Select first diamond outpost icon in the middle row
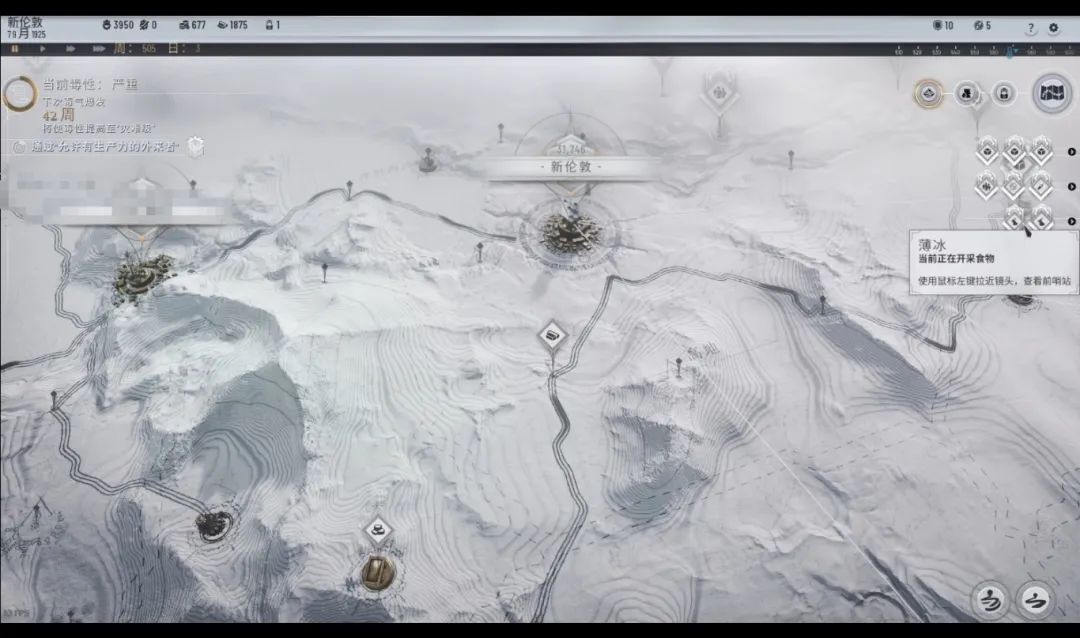This screenshot has height=638, width=1080. 987,185
